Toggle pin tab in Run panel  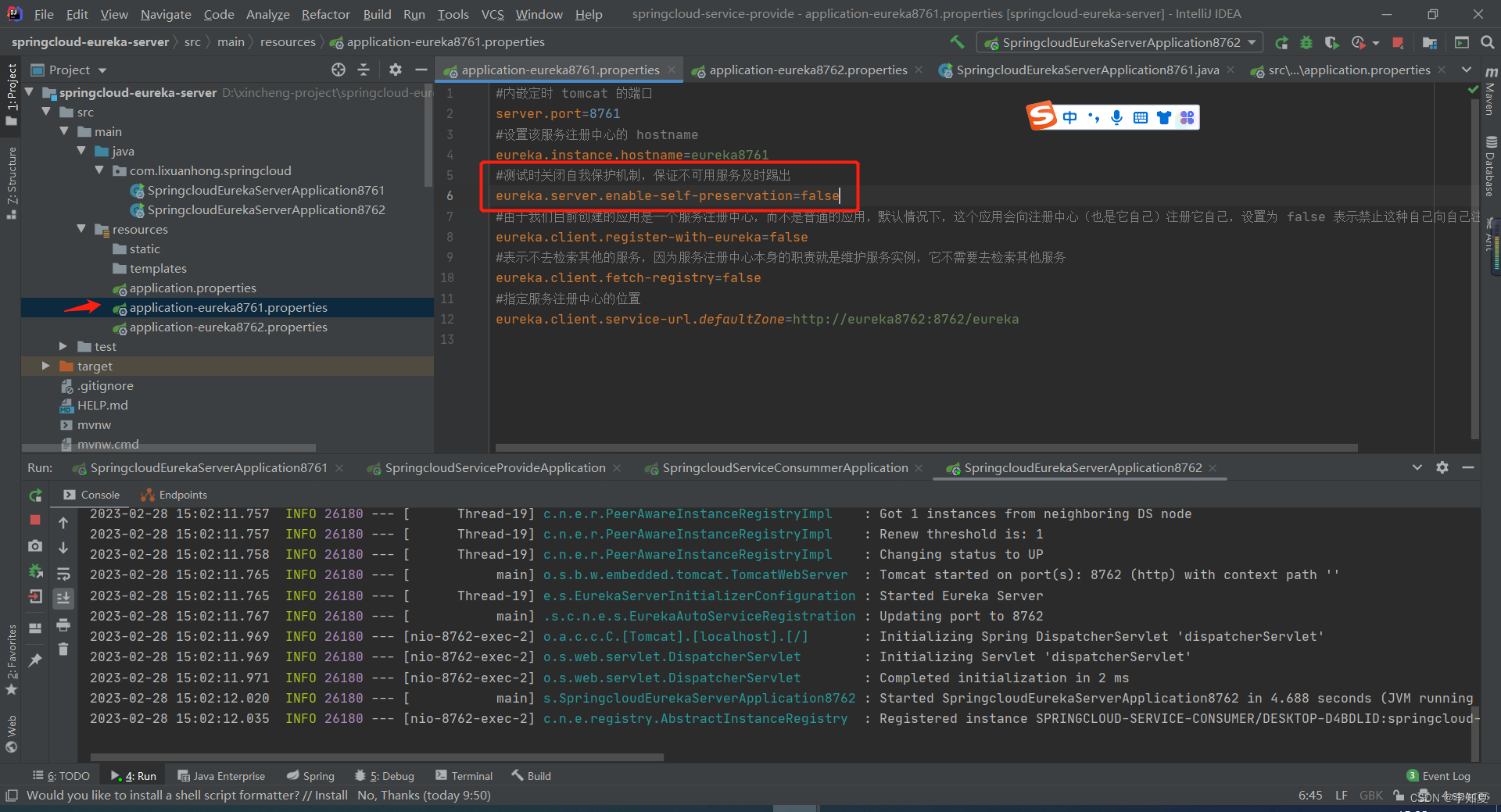35,660
